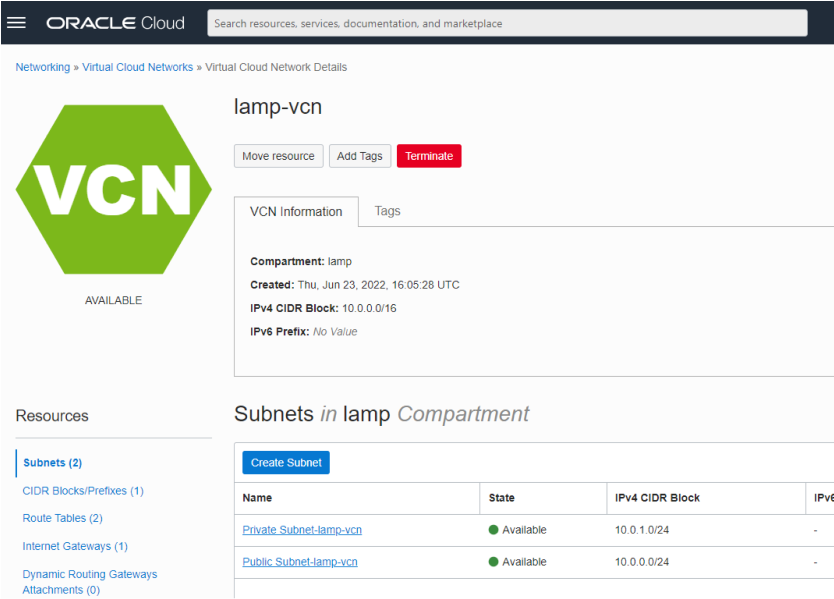Create a new subnet

[285, 462]
